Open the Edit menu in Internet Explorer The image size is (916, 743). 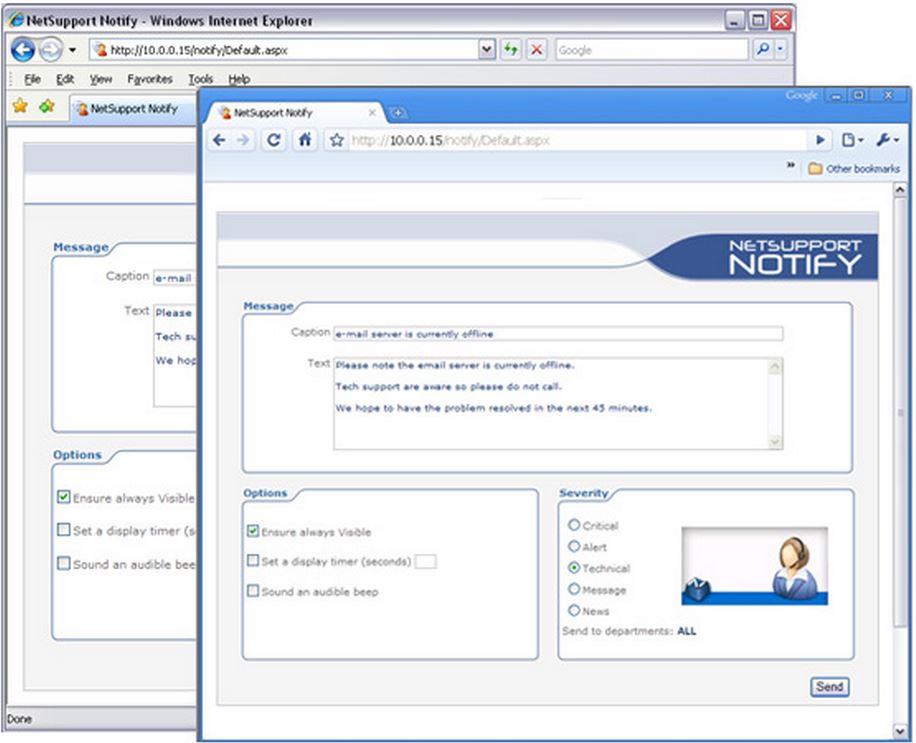coord(65,79)
